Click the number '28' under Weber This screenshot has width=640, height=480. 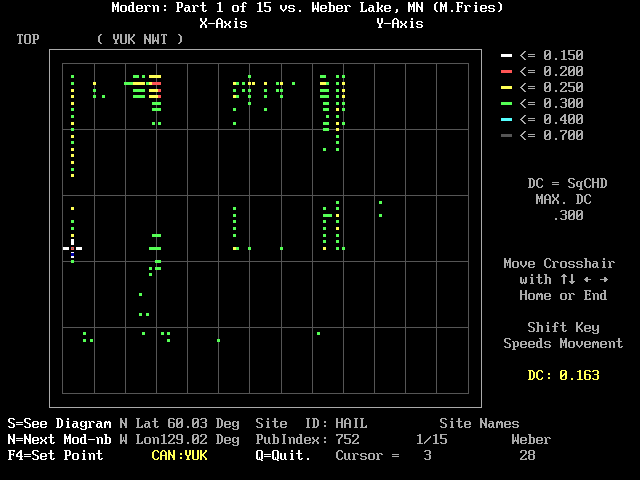coord(527,455)
